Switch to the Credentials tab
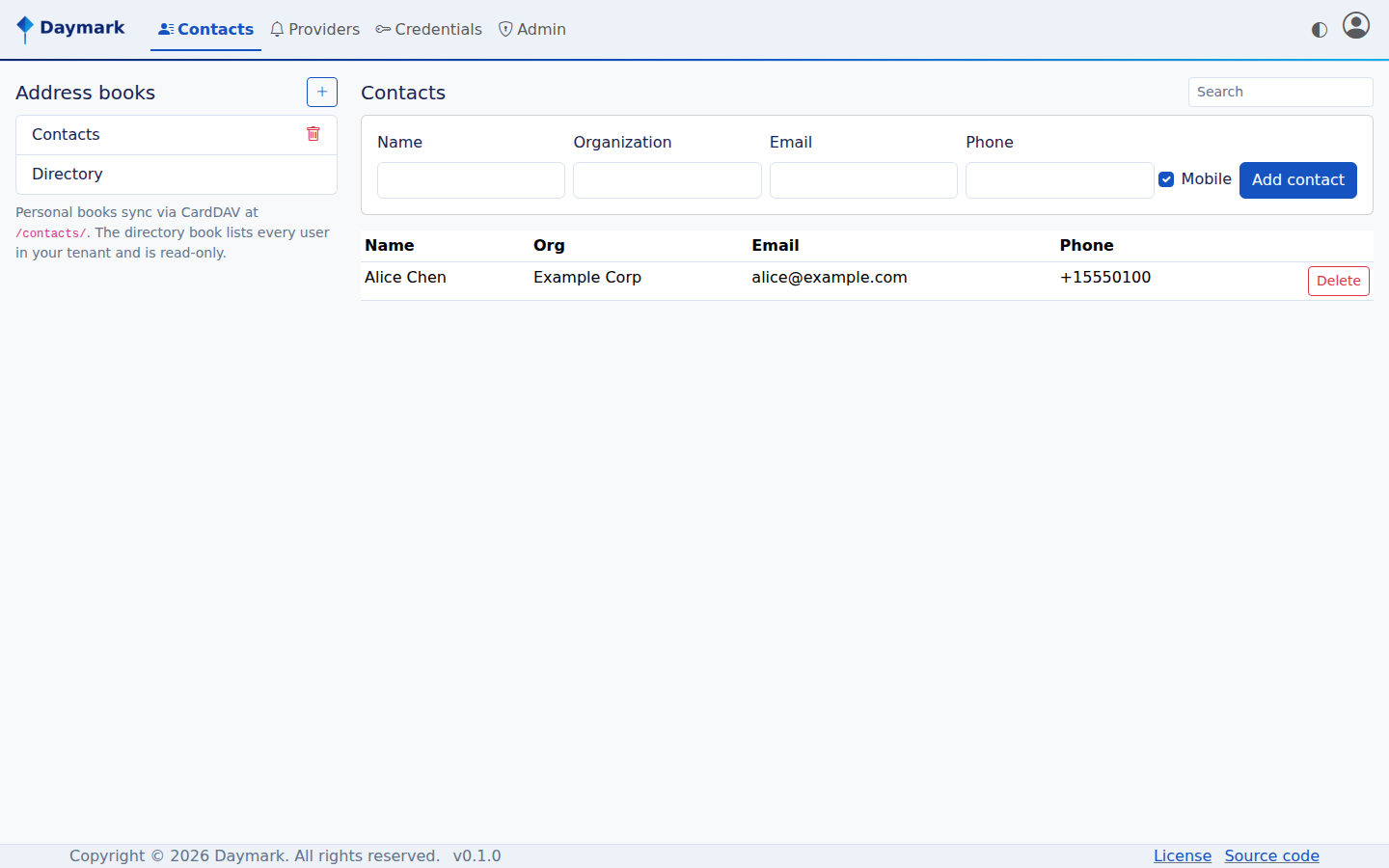Image resolution: width=1389 pixels, height=868 pixels. tap(429, 30)
